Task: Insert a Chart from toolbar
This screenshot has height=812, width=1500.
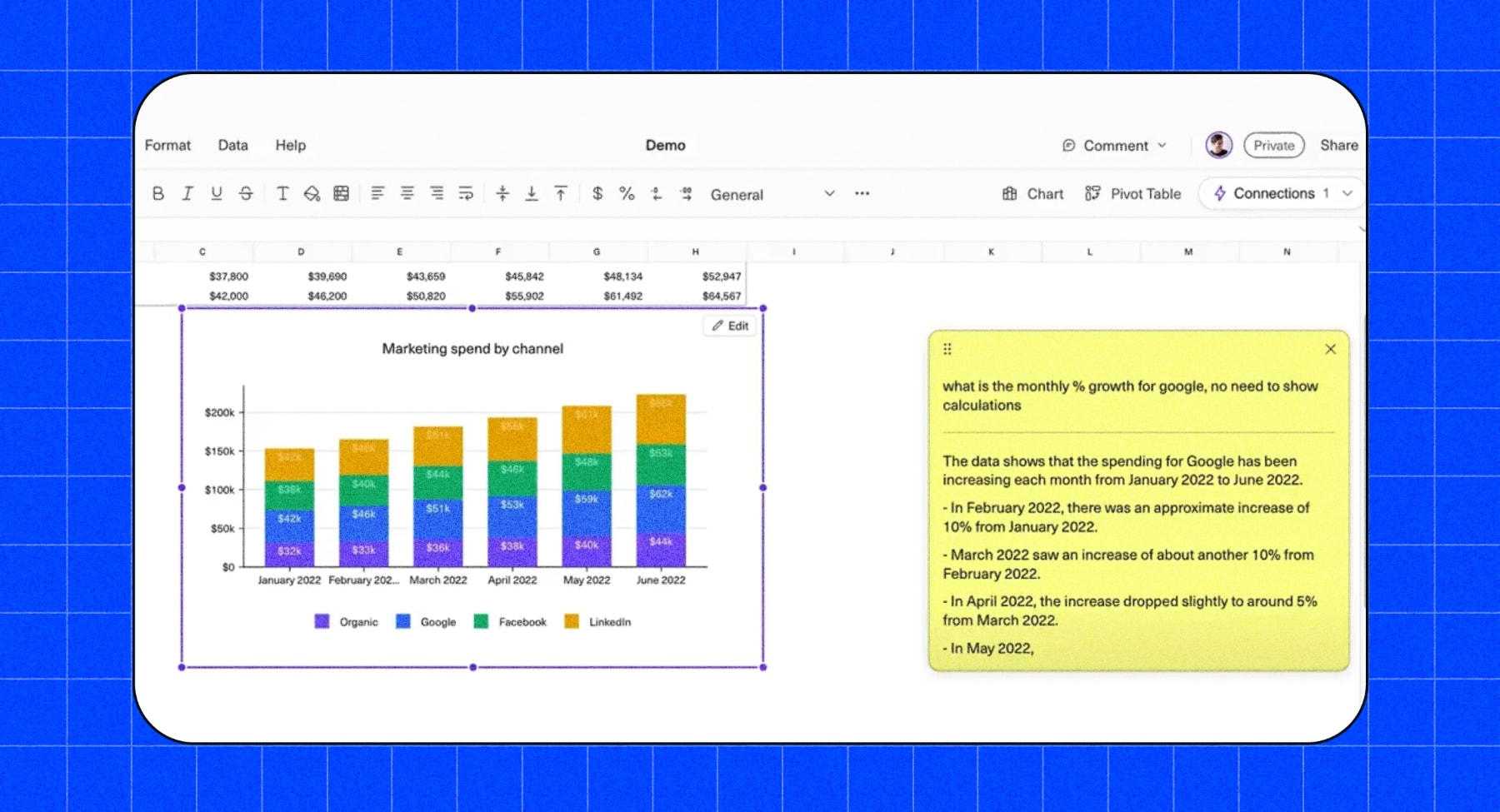Action: [1032, 194]
